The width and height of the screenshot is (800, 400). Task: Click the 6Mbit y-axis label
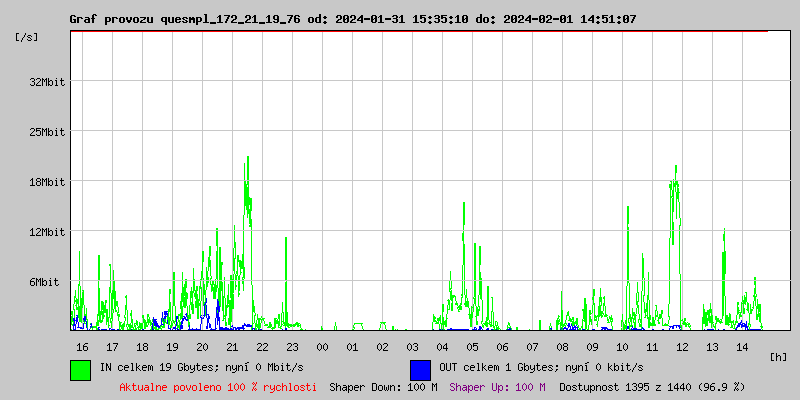point(49,282)
